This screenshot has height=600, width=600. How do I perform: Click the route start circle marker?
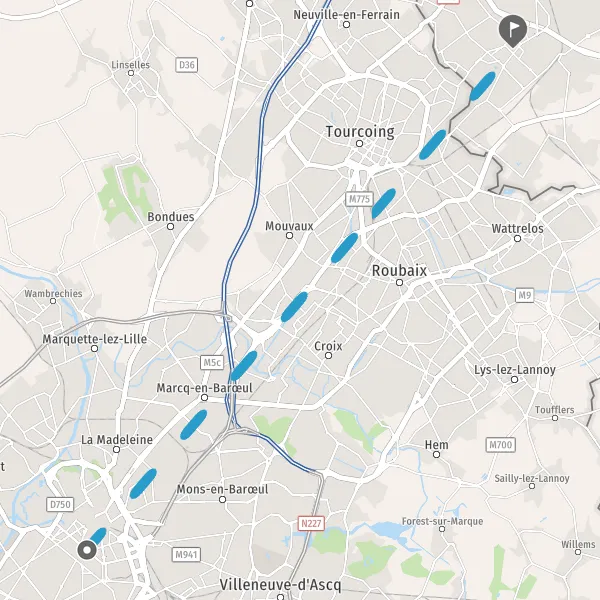tap(87, 550)
